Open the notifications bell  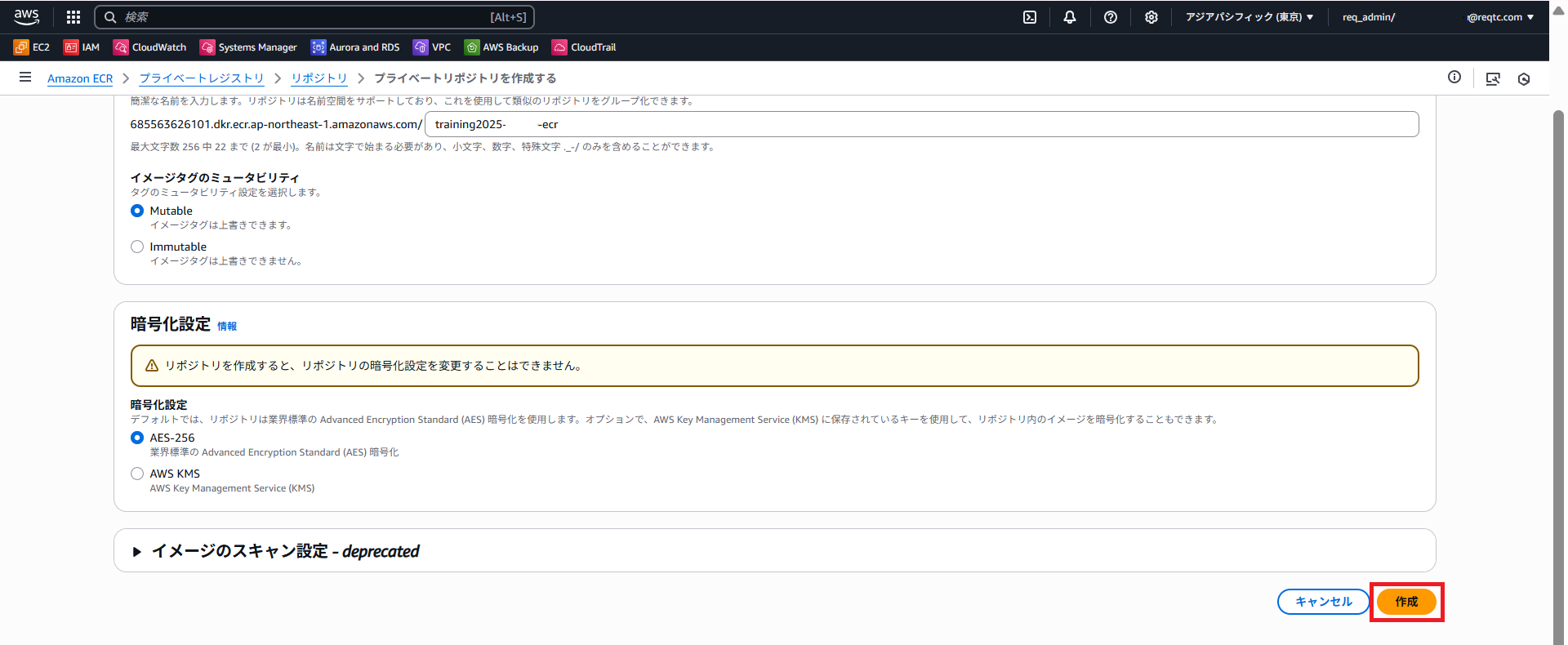(x=1070, y=17)
